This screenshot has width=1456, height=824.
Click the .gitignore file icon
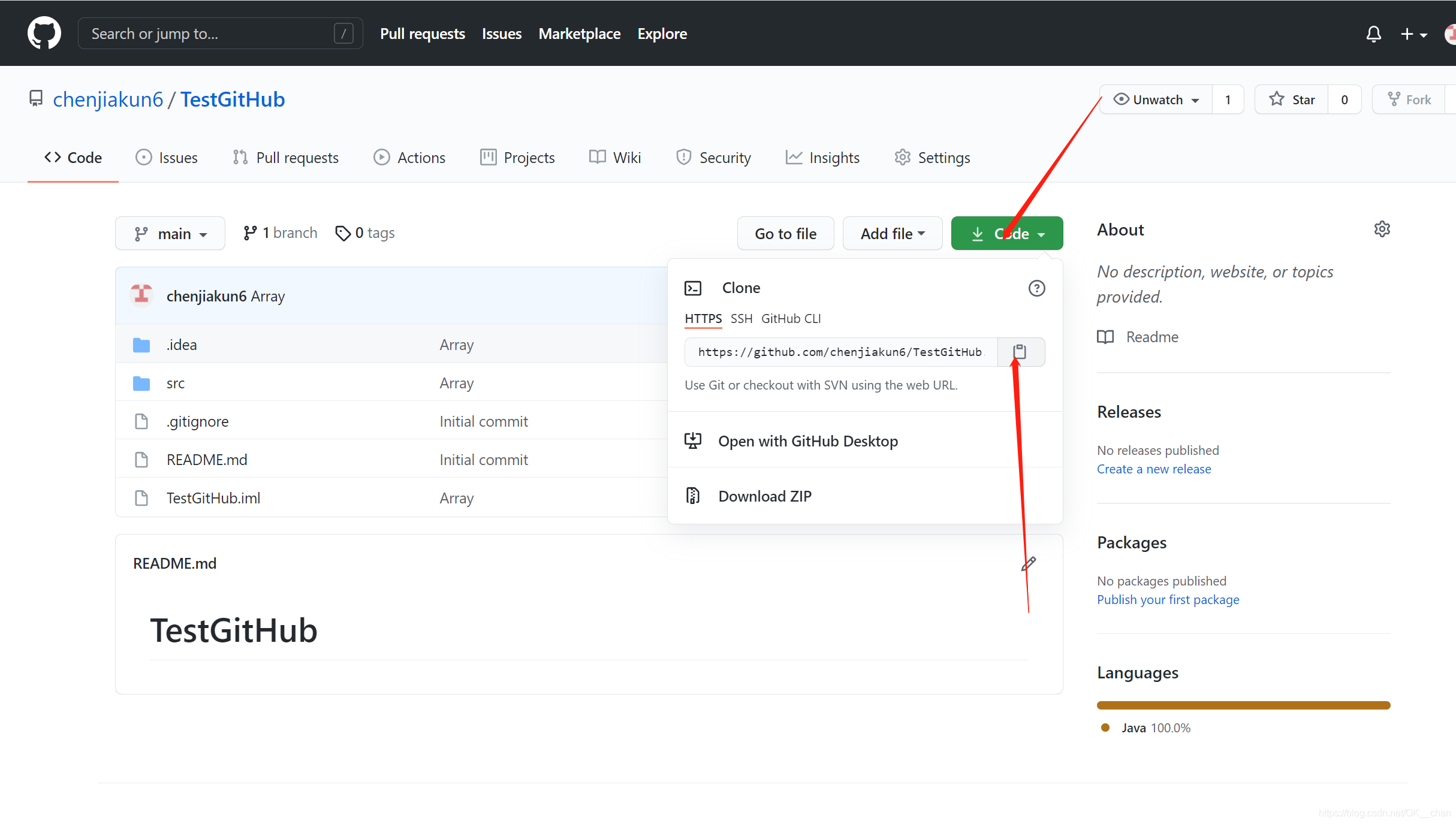click(x=141, y=421)
